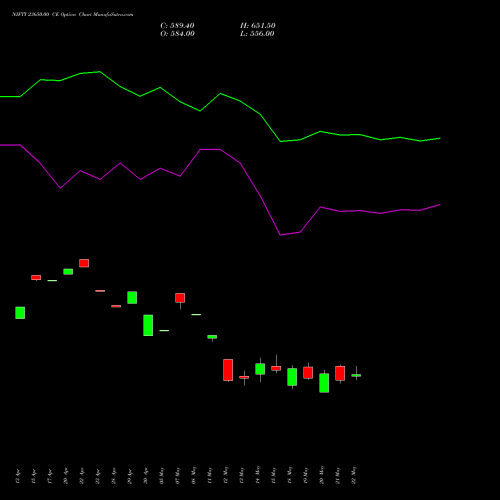Click the 19 May date label
The image size is (500, 500).
(306, 475)
